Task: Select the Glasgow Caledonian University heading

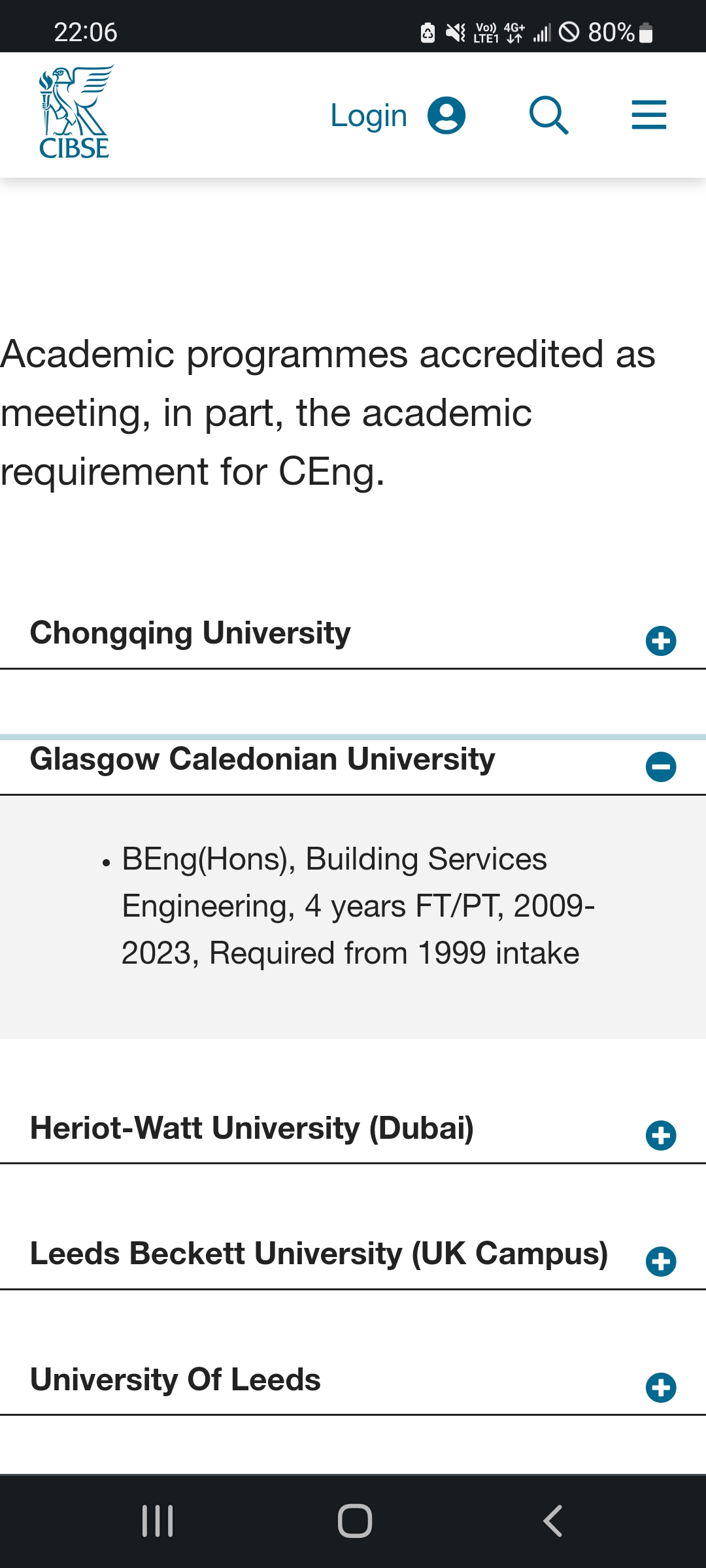Action: tap(263, 759)
